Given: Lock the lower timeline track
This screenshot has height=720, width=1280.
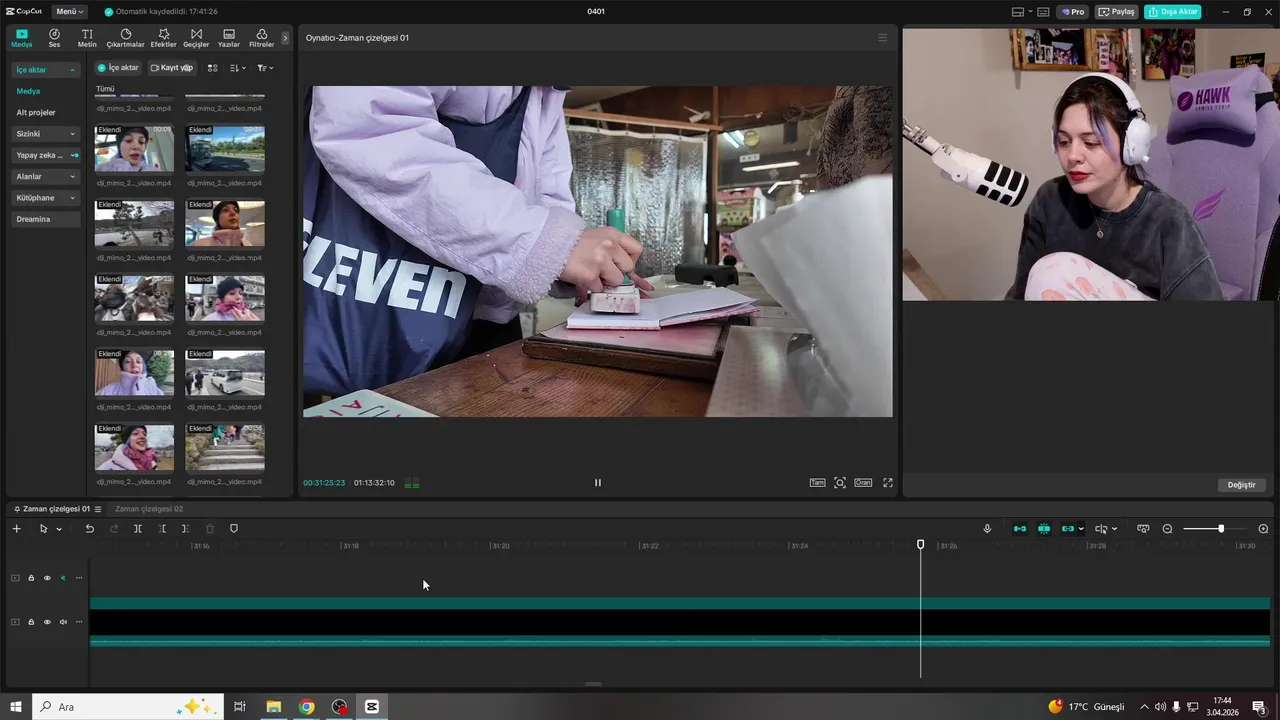Looking at the screenshot, I should point(31,622).
